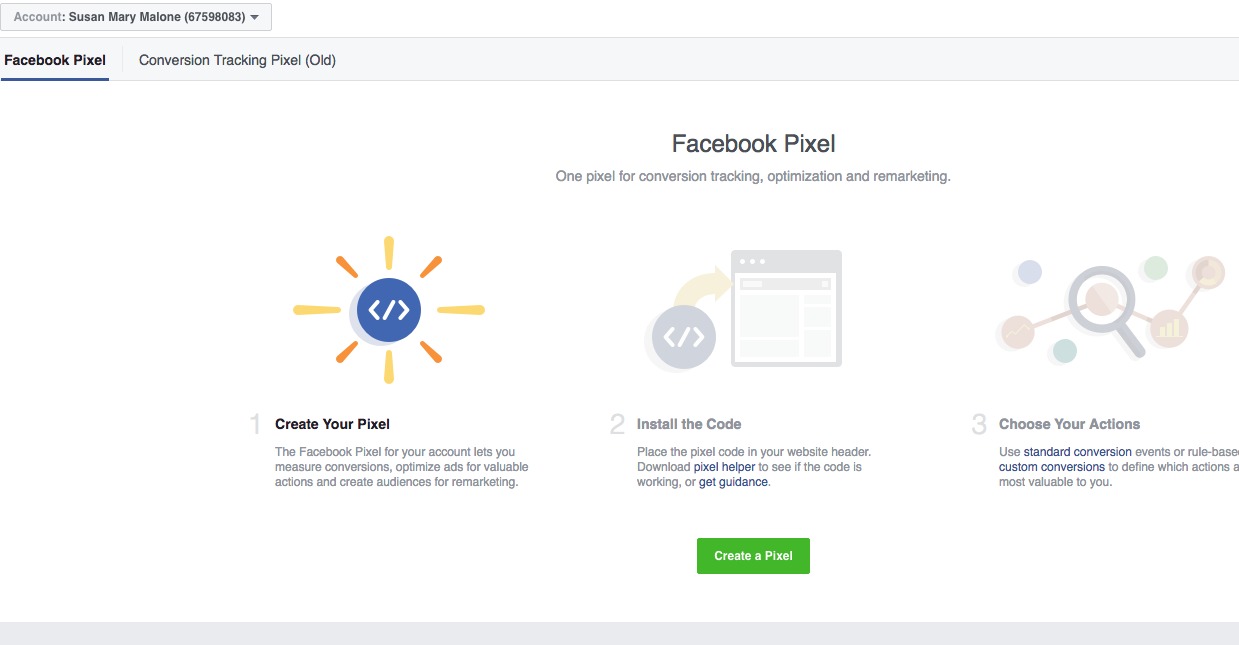Click the blue pixel code icon
The image size is (1239, 645).
tap(389, 310)
